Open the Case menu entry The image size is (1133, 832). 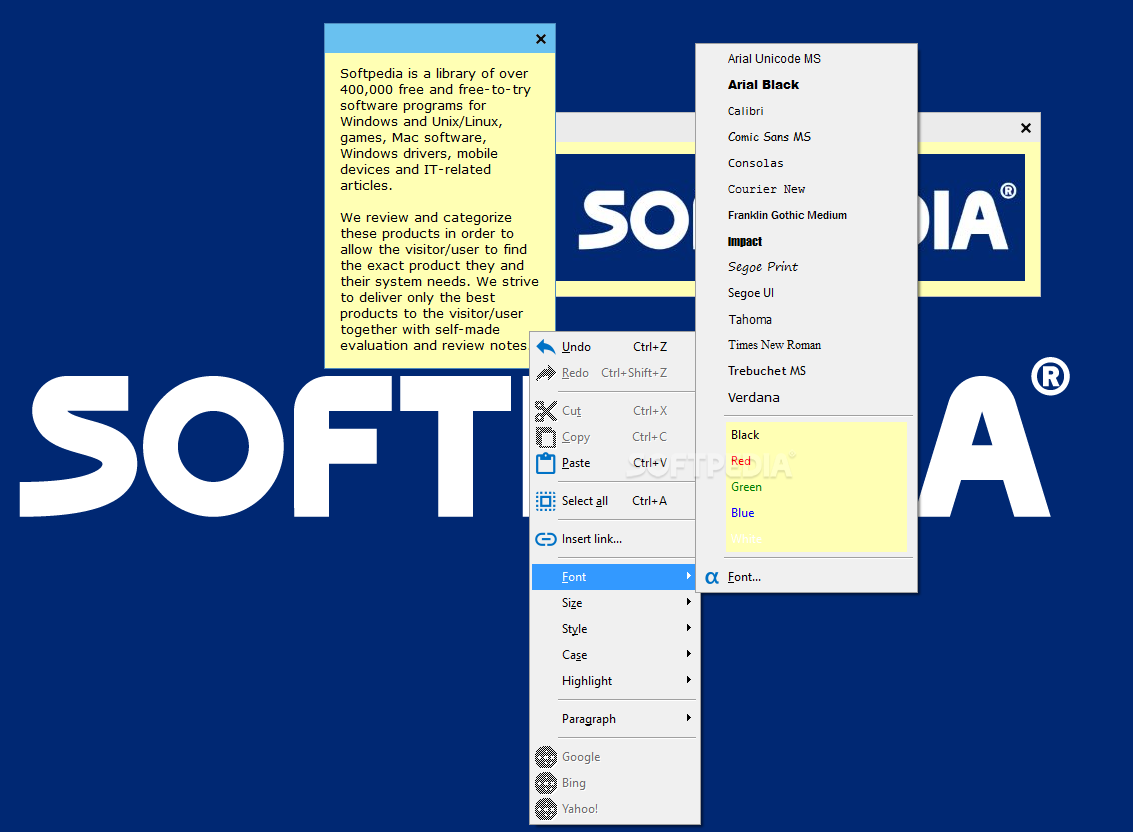(613, 655)
